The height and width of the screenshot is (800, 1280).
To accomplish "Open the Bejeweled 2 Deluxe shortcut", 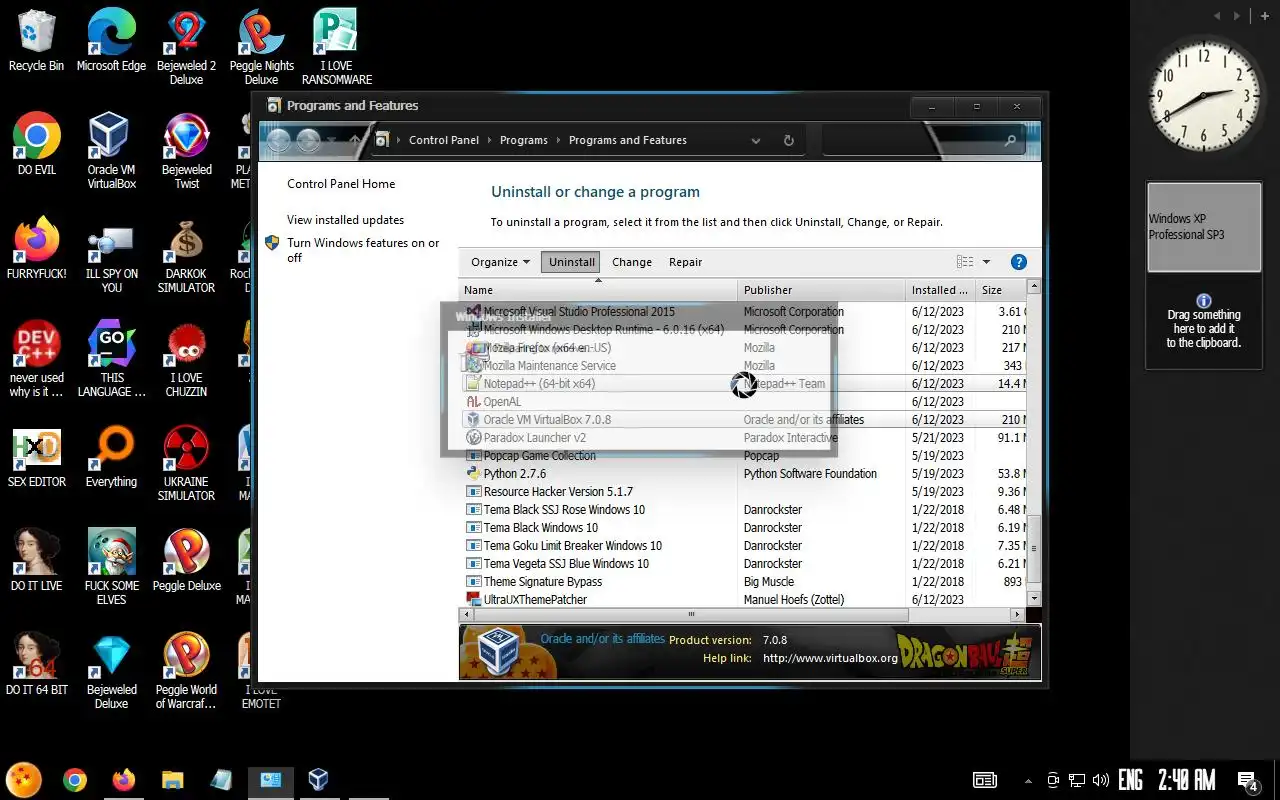I will click(186, 47).
